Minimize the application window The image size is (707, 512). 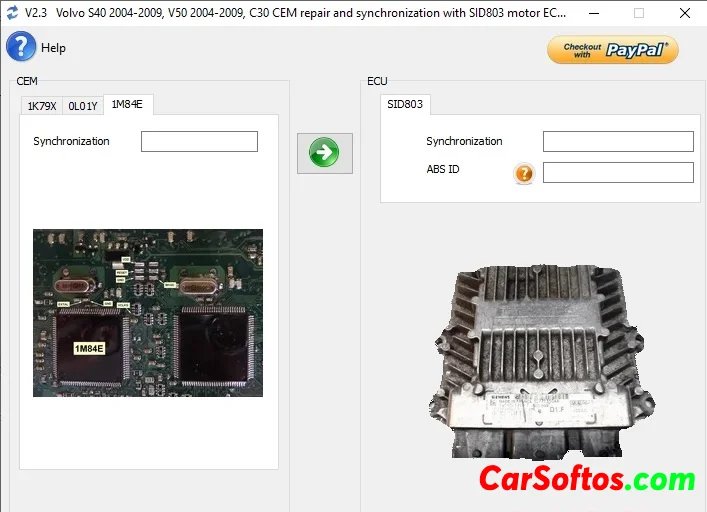point(592,13)
